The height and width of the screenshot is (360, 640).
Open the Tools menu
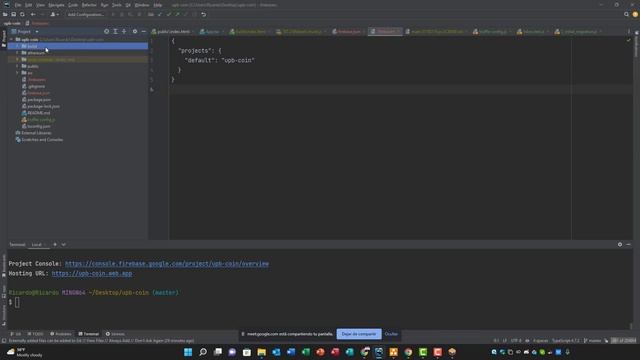tap(117, 5)
